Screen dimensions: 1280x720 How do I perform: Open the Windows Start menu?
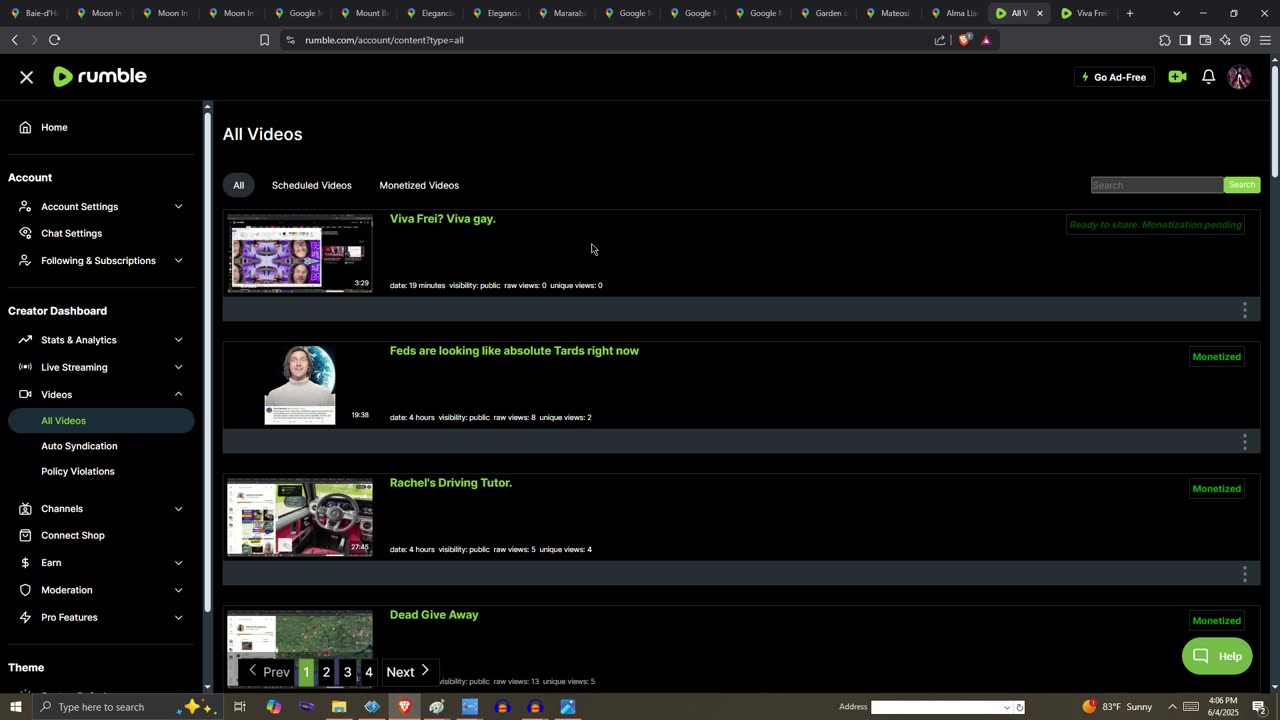(15, 707)
